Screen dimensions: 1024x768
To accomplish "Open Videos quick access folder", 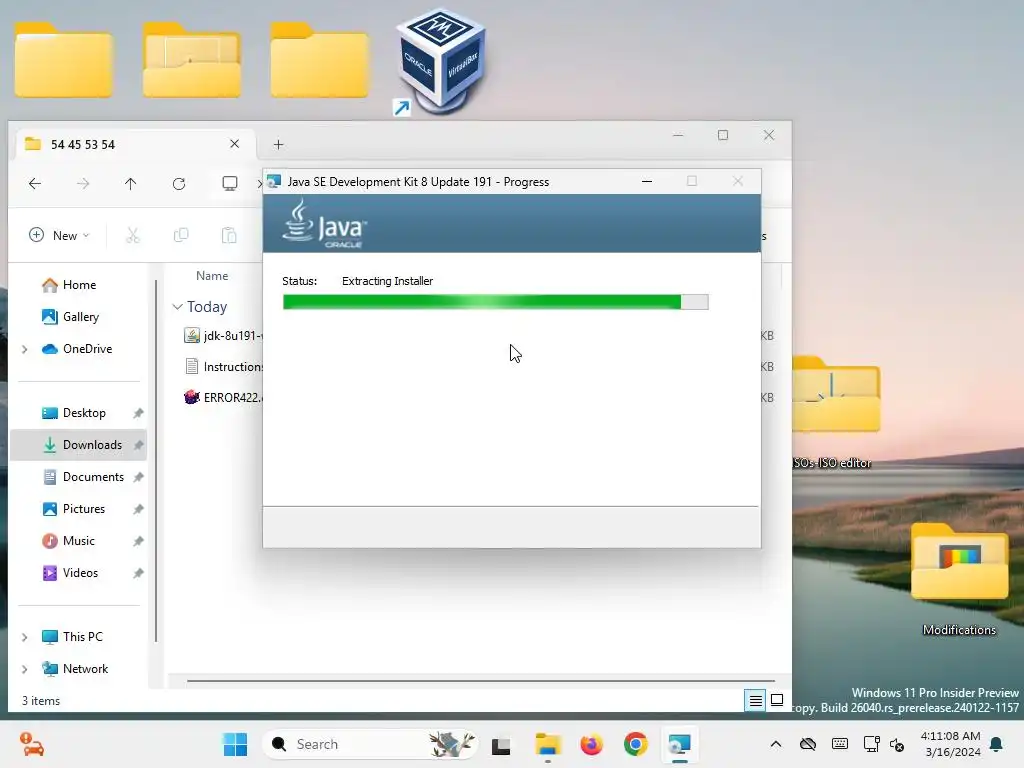I will 80,573.
